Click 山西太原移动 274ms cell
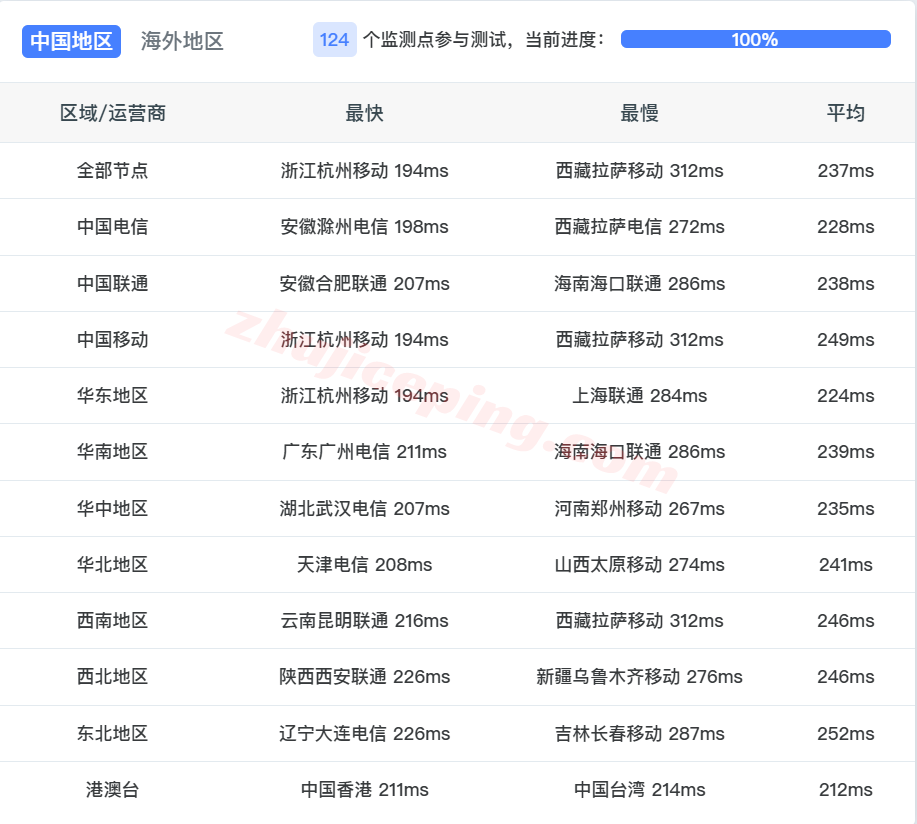Image resolution: width=917 pixels, height=824 pixels. click(x=639, y=565)
